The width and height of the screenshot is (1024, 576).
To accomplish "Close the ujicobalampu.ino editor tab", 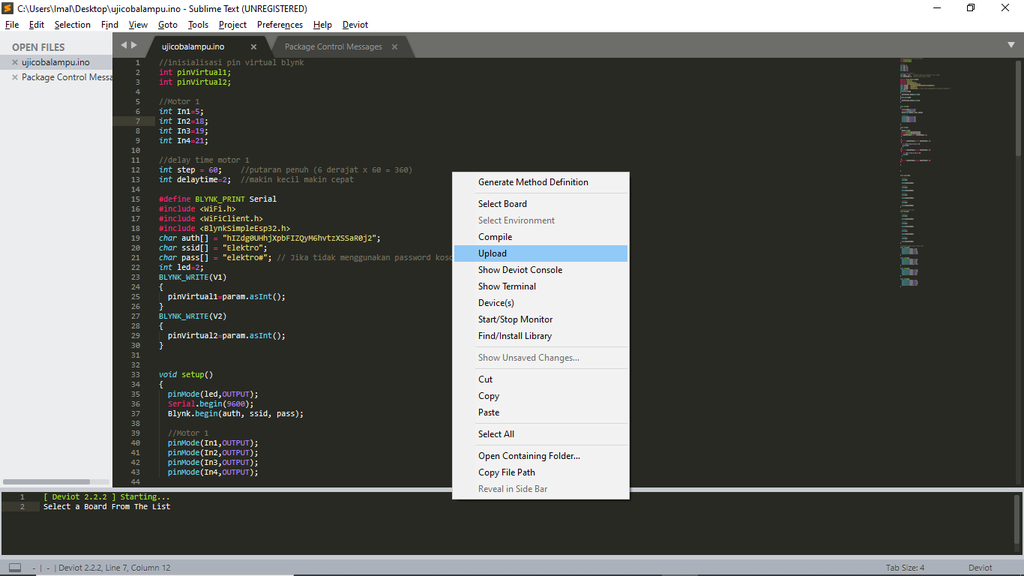I will 253,45.
